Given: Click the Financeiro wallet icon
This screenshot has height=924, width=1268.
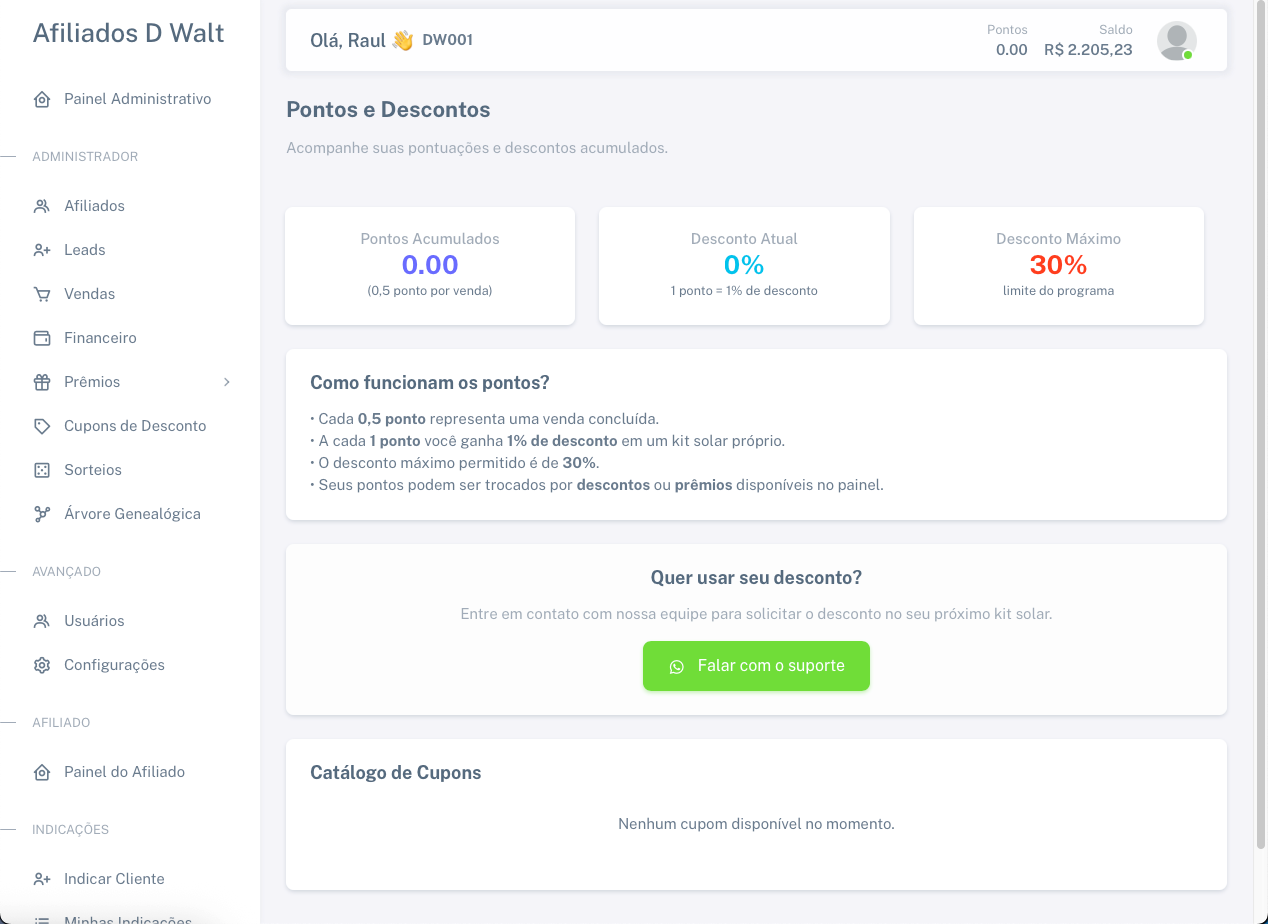Looking at the screenshot, I should (42, 338).
